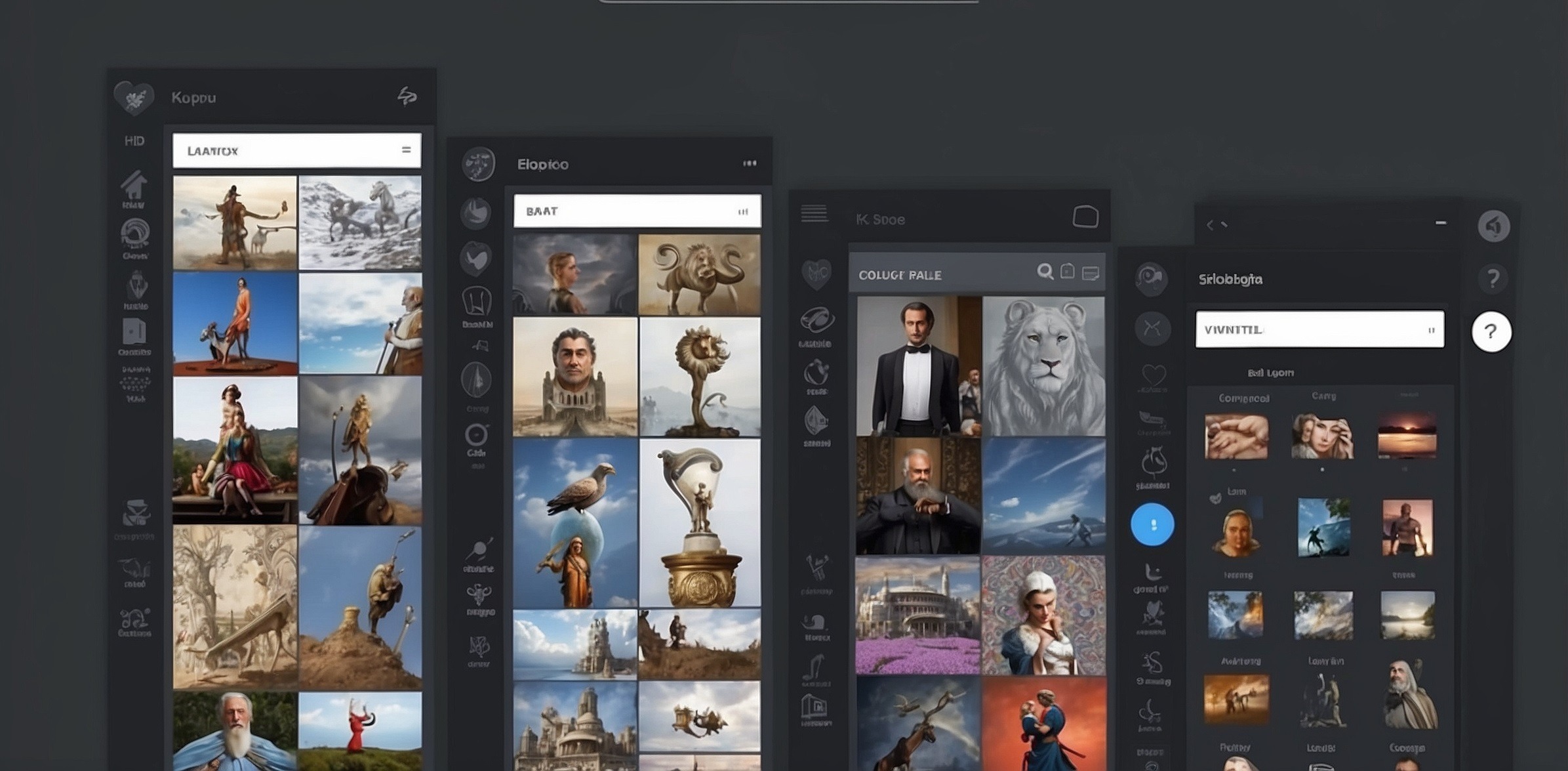
Task: Click the round avatar icon in Elopioo header
Action: tap(479, 164)
